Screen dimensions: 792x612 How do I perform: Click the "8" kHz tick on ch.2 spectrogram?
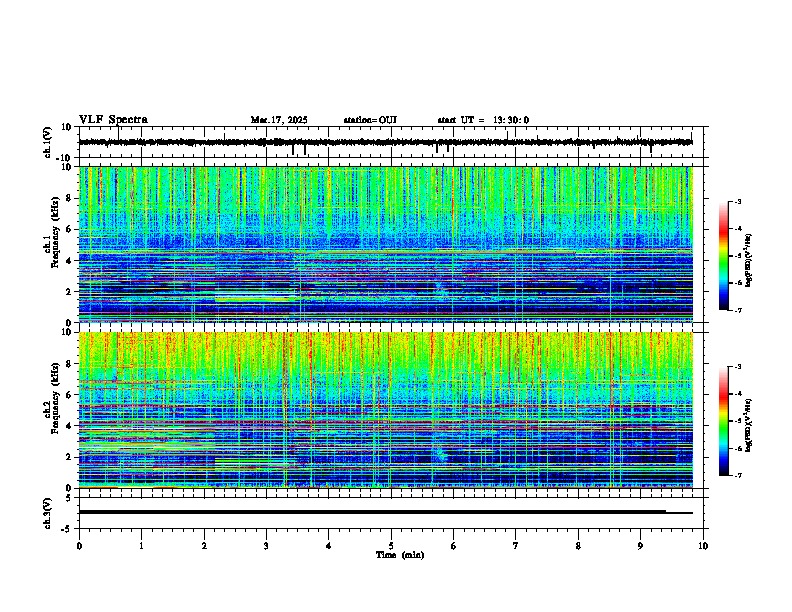click(x=70, y=364)
